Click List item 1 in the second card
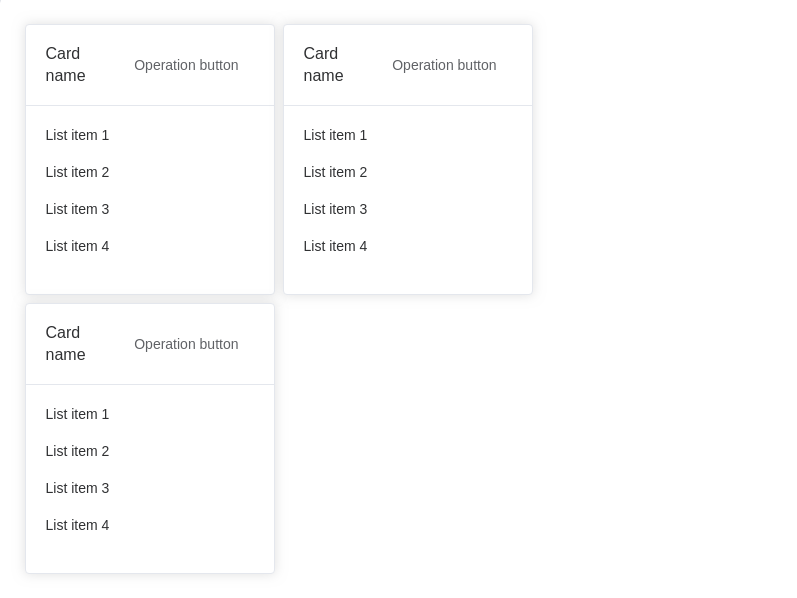Image resolution: width=797 pixels, height=598 pixels. tap(335, 135)
